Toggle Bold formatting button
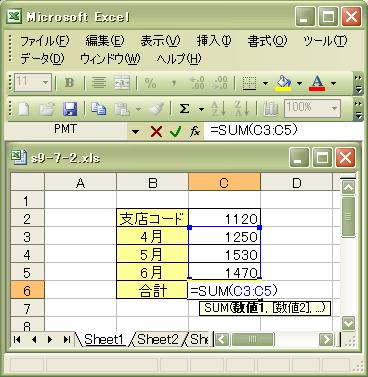 coord(69,82)
